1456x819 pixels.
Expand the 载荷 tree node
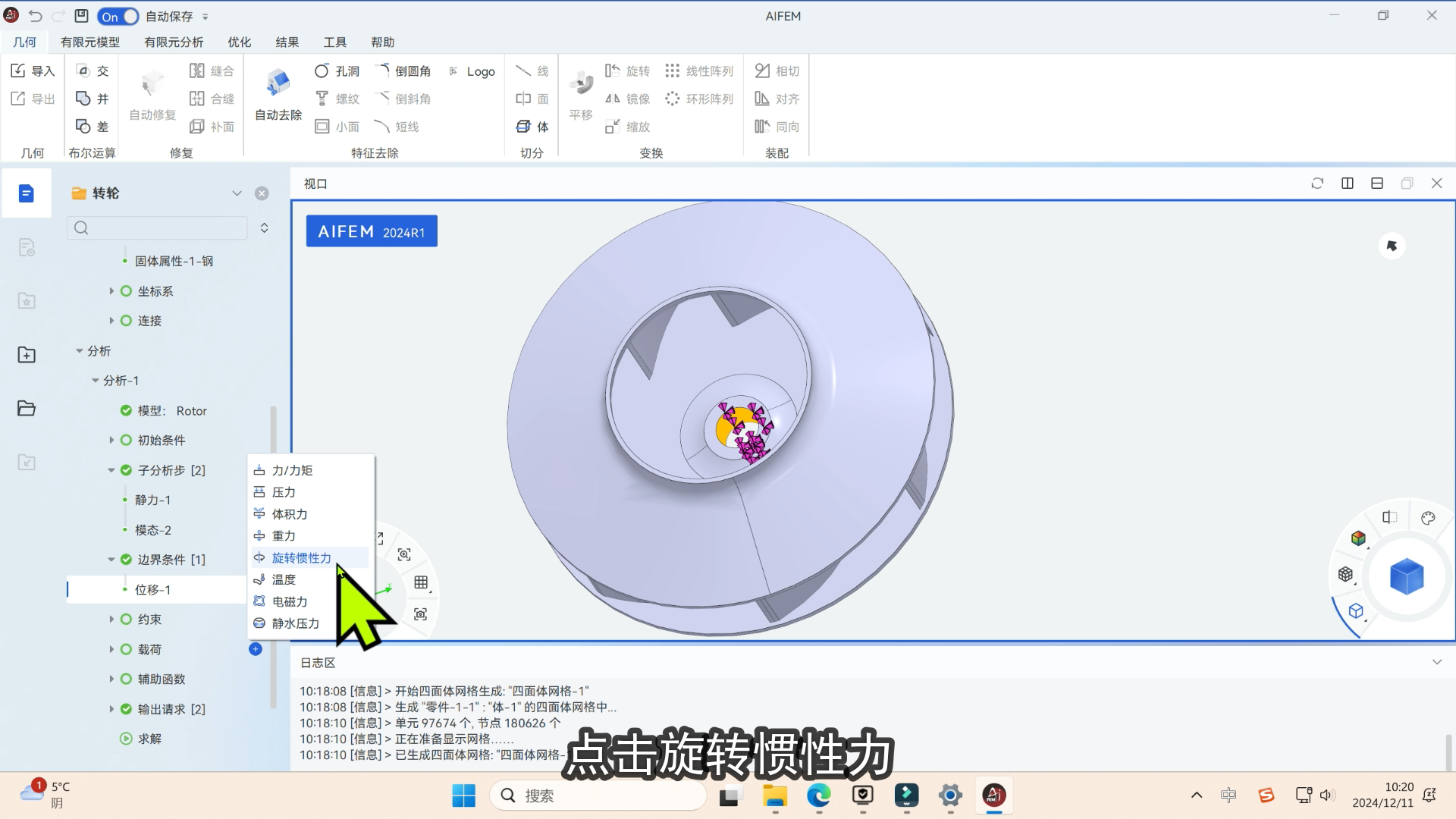(111, 650)
